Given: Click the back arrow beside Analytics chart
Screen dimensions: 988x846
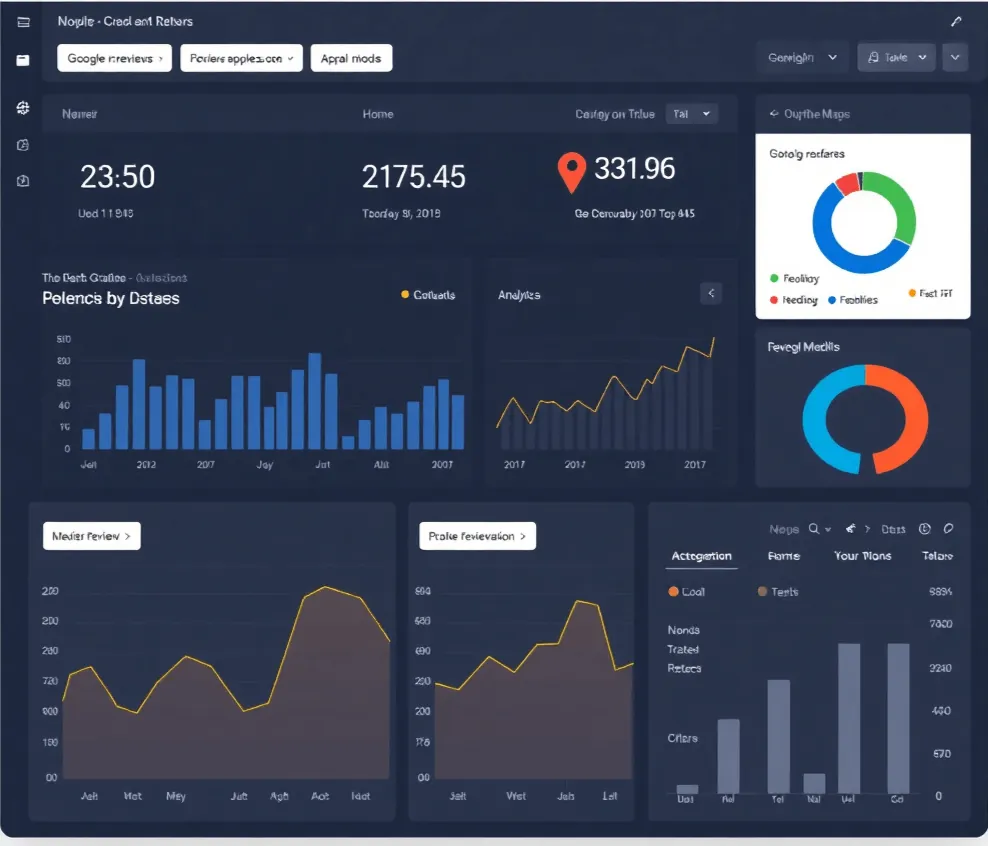Looking at the screenshot, I should pyautogui.click(x=711, y=293).
